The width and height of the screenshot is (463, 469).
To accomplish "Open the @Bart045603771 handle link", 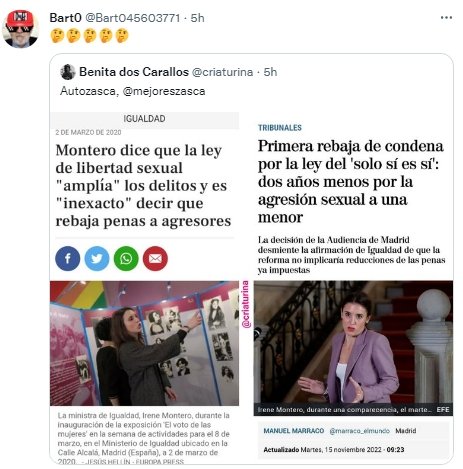I will pos(133,18).
